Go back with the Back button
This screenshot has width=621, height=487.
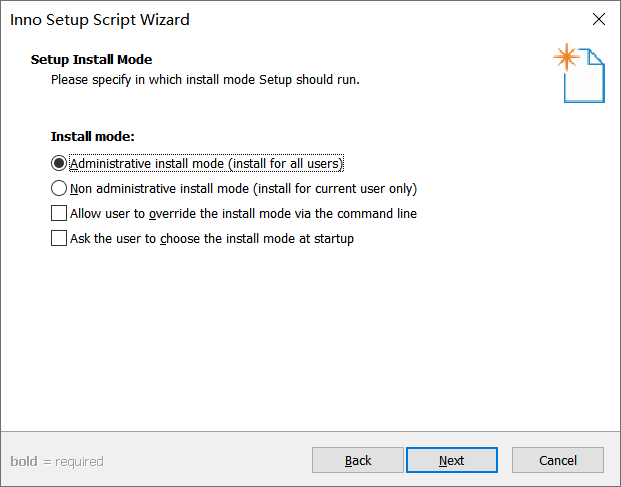tap(358, 460)
